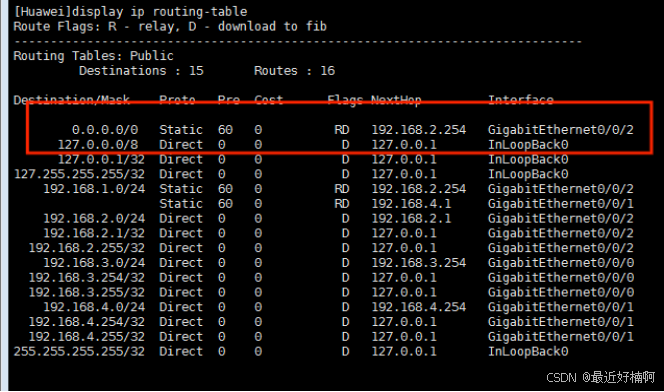Select the 'Destinations : 15' count
This screenshot has height=392, width=664.
[x=141, y=71]
